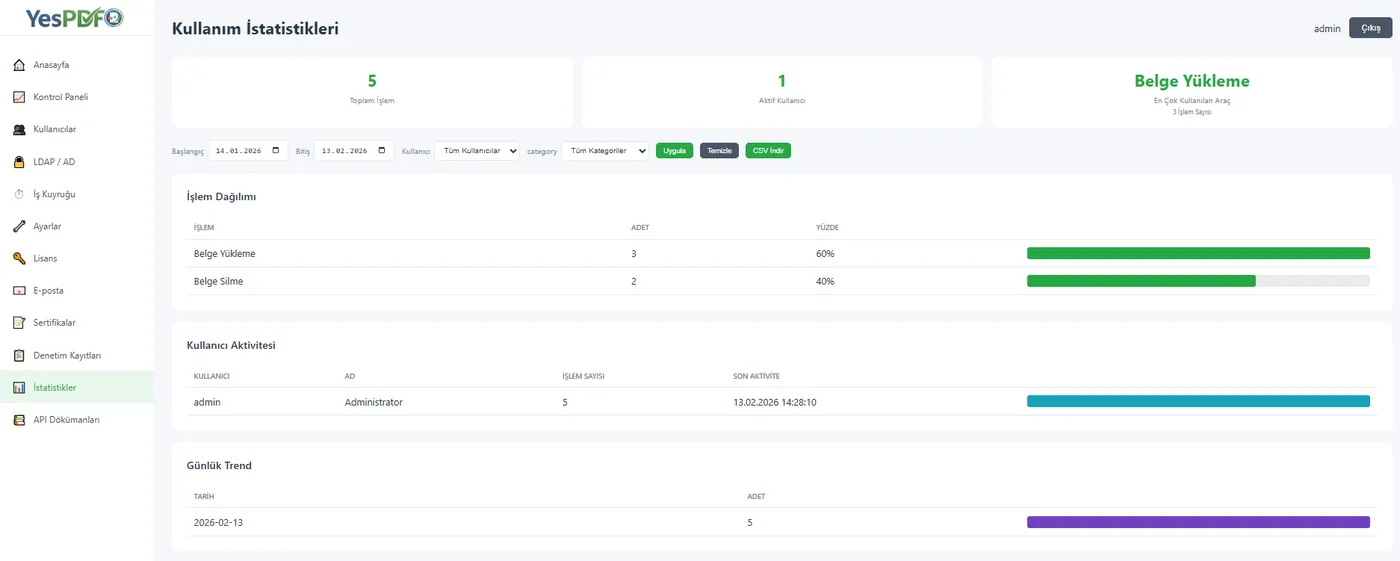Click the Bitiş date field 13.02.2026
The width and height of the screenshot is (1400, 561).
pos(354,151)
